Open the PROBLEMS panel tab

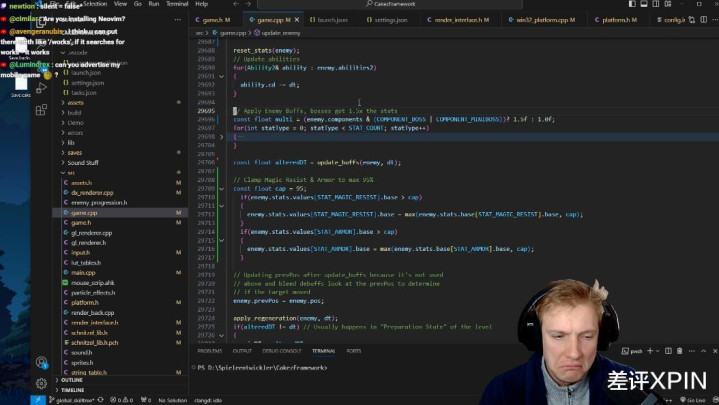(209, 351)
